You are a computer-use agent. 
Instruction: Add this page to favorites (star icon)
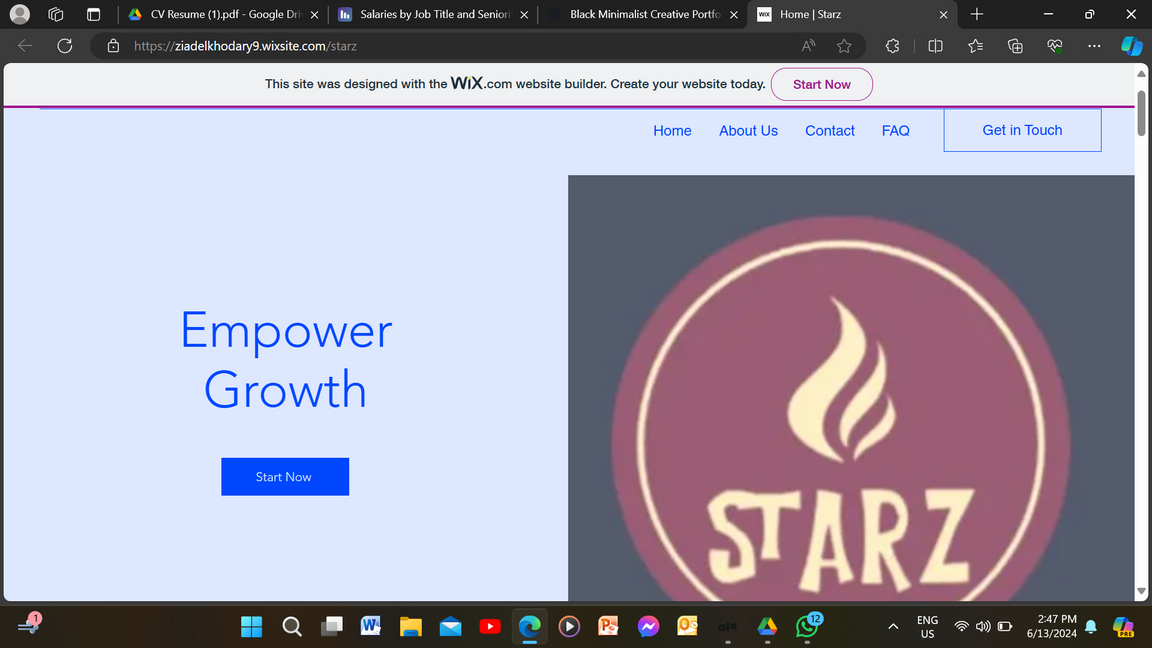[844, 46]
